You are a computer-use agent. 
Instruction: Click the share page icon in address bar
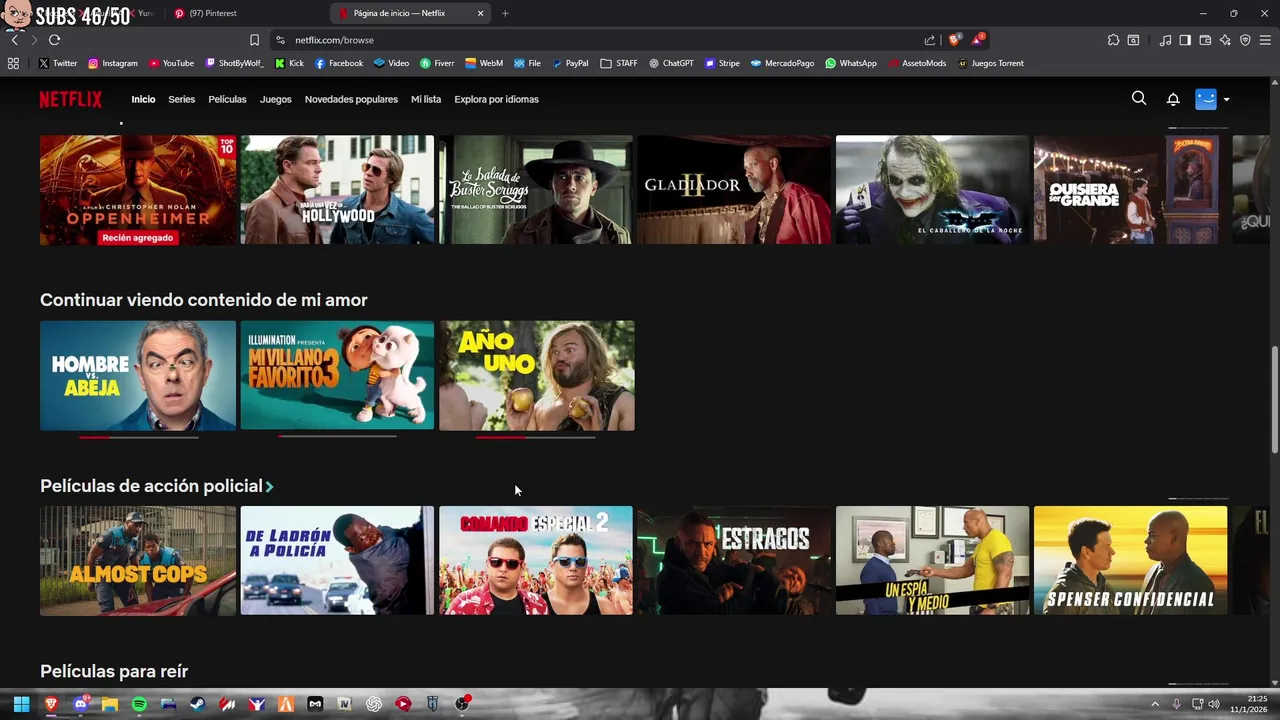tap(930, 40)
